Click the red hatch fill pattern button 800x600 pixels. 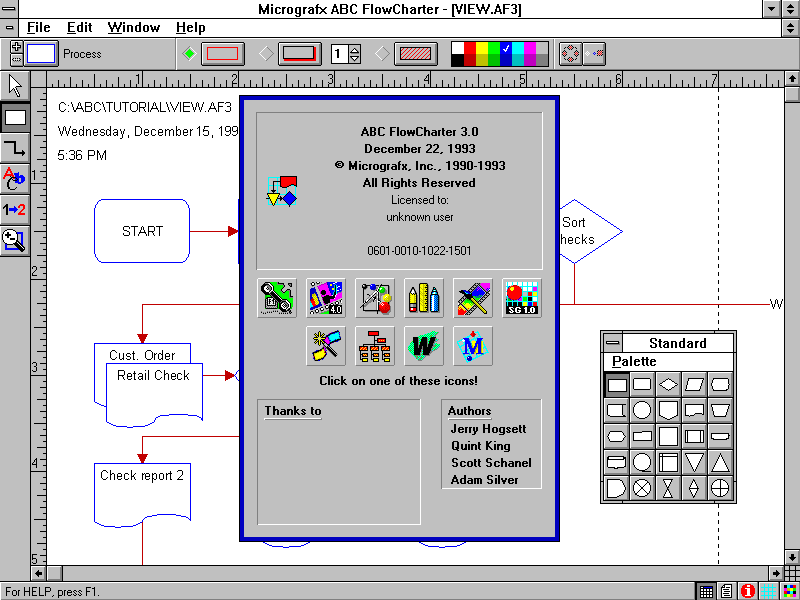415,54
